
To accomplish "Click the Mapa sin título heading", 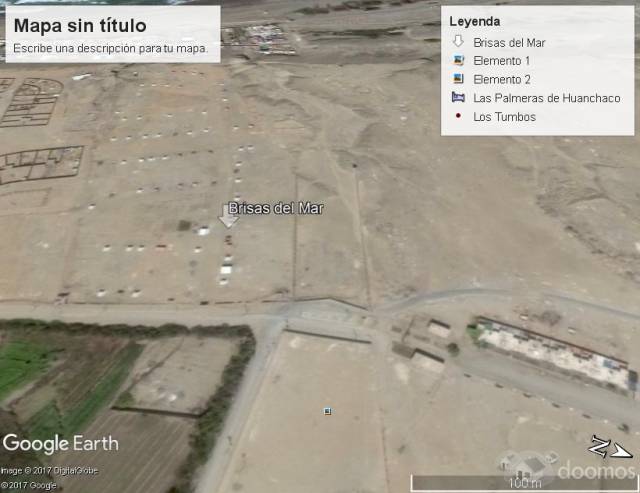I will pyautogui.click(x=80, y=25).
